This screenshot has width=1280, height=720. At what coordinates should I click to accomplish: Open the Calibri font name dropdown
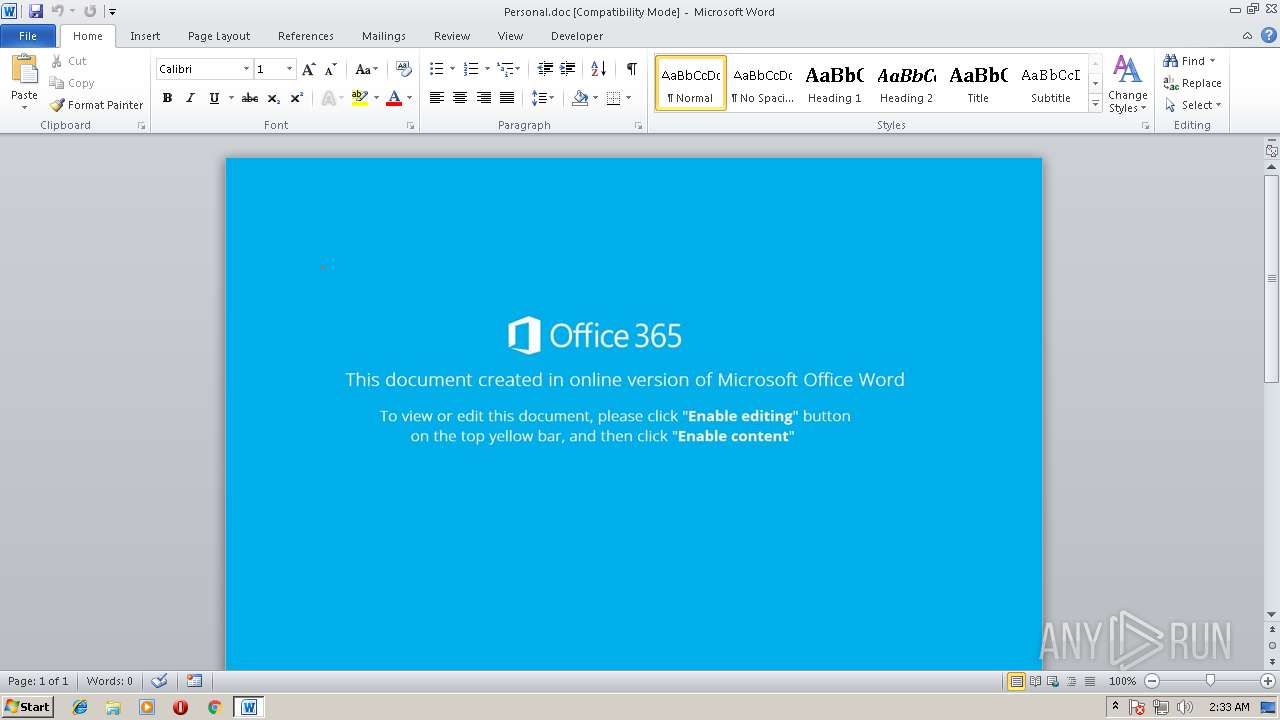pyautogui.click(x=246, y=69)
